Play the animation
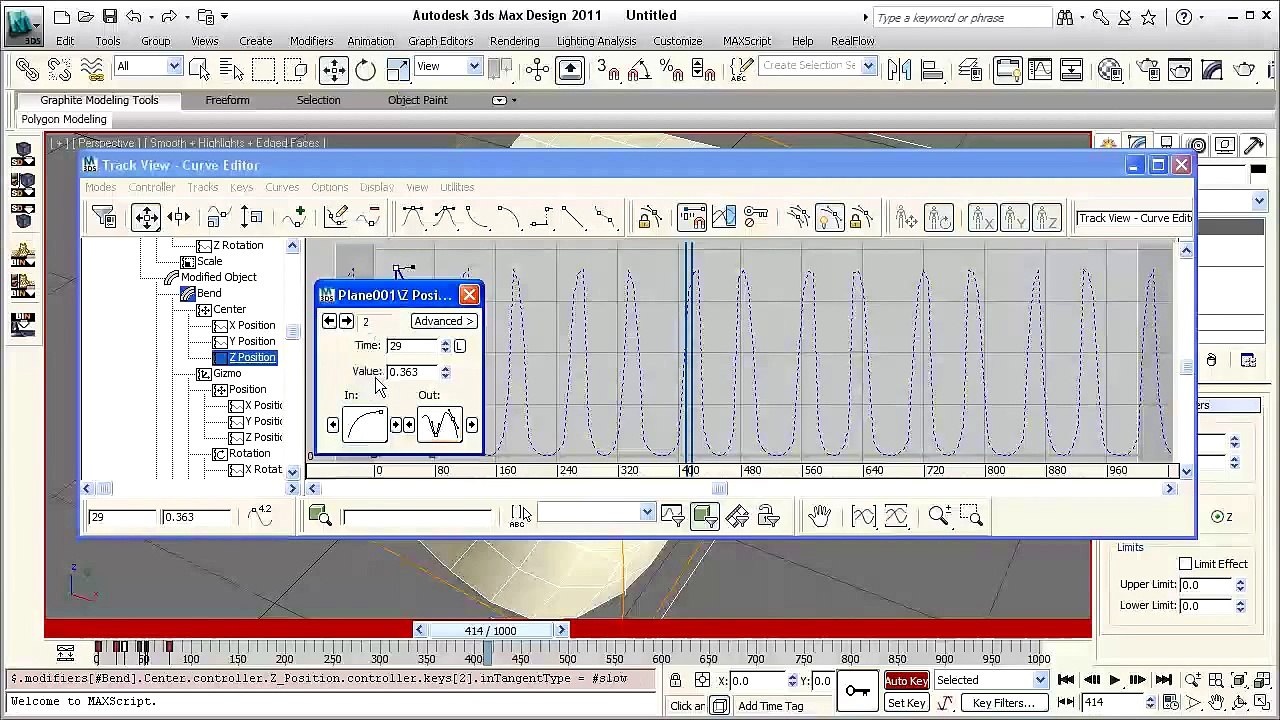 (1114, 680)
